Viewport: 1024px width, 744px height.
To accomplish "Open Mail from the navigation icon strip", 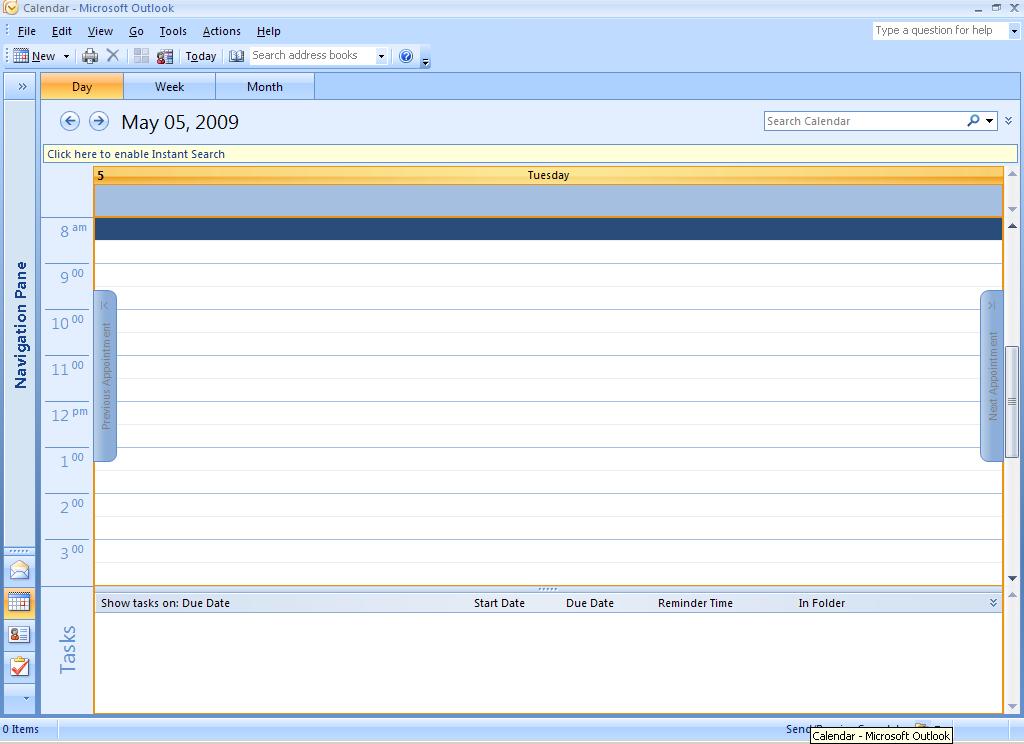I will coord(19,570).
